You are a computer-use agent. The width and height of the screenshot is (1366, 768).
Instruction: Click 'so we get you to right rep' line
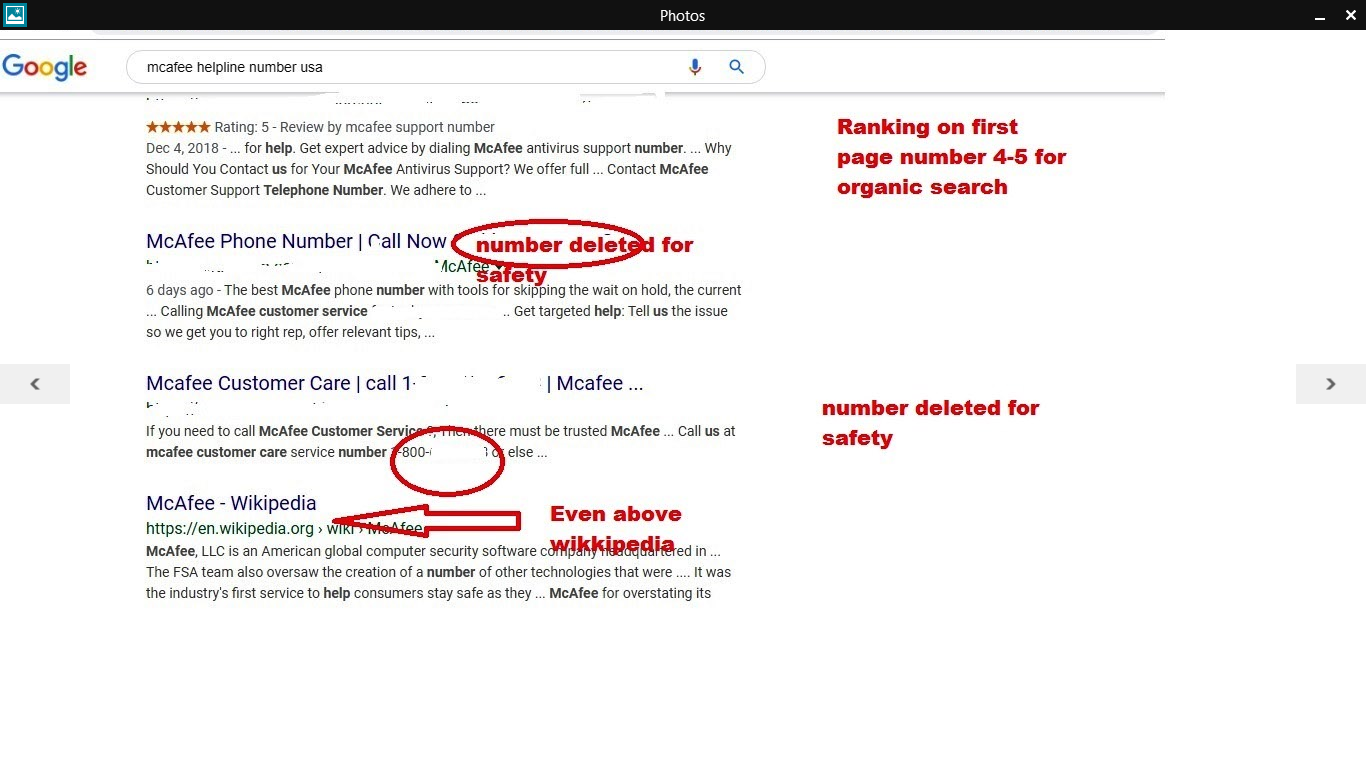tap(290, 332)
